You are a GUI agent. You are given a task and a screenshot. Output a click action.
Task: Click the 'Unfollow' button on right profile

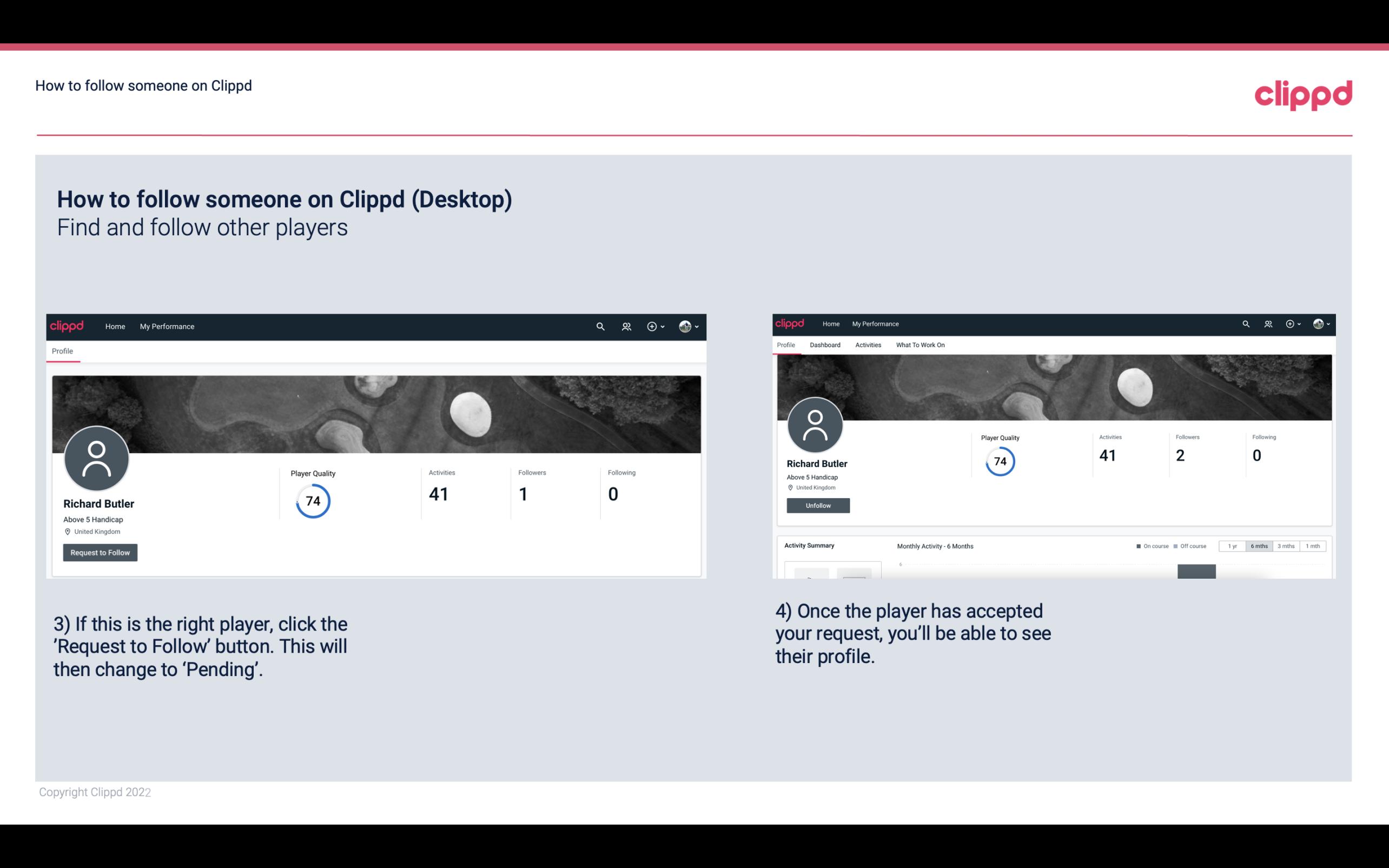tap(818, 505)
